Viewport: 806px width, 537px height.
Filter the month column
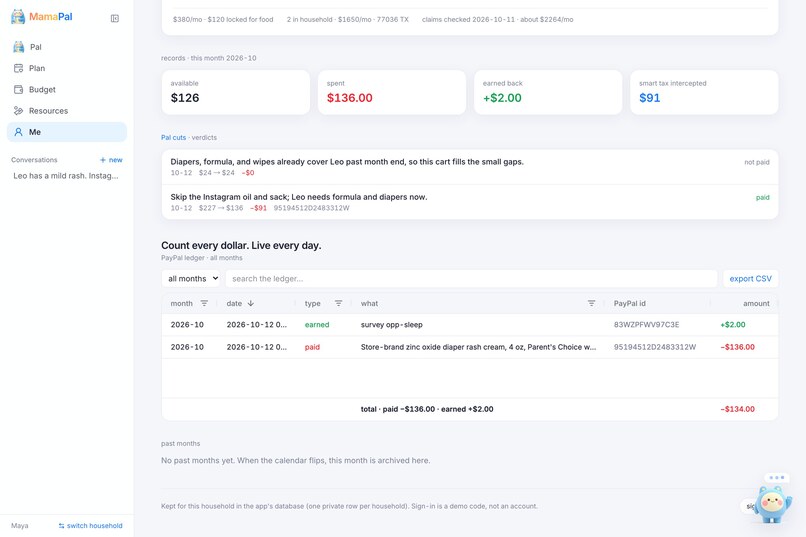204,303
